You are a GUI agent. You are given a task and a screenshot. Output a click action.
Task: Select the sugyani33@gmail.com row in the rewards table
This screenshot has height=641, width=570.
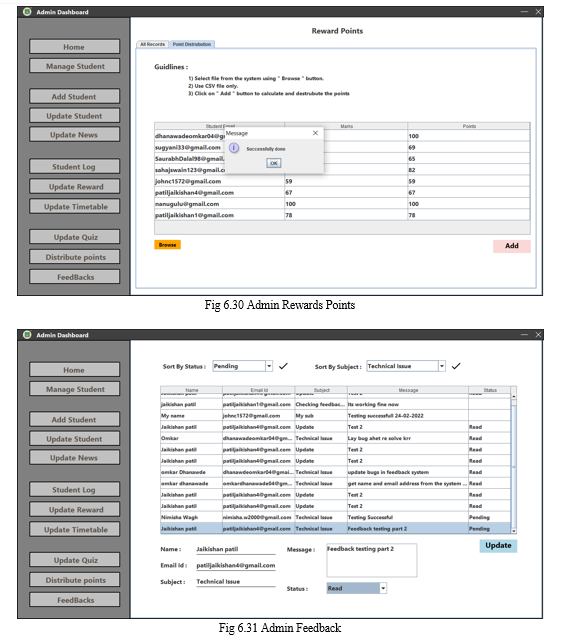[342, 147]
